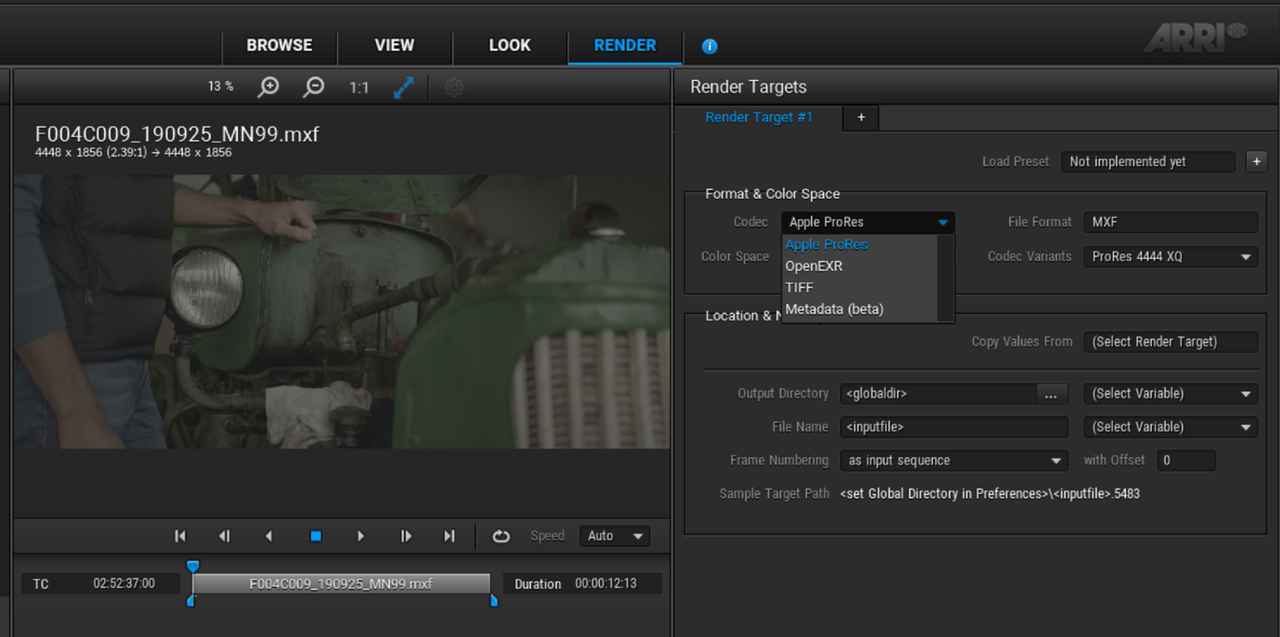Click the Output Directory text field
The width and height of the screenshot is (1280, 637).
[937, 394]
